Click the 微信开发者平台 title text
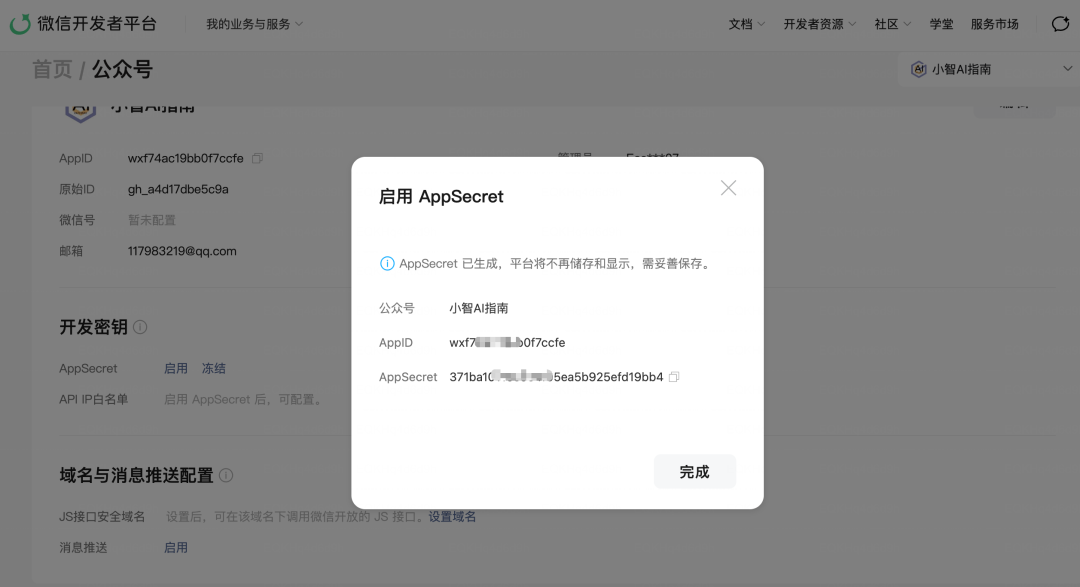Image resolution: width=1080 pixels, height=587 pixels. (x=97, y=23)
